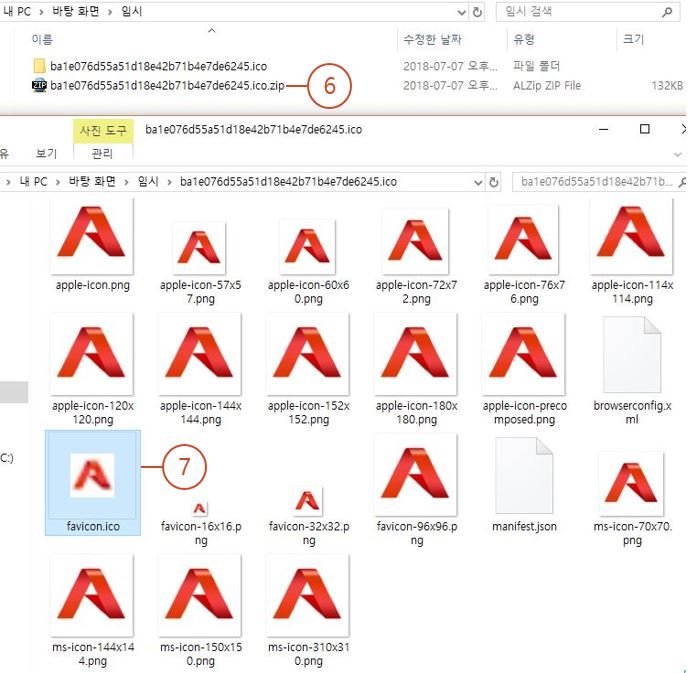Minimize the ico folder window

(x=604, y=129)
